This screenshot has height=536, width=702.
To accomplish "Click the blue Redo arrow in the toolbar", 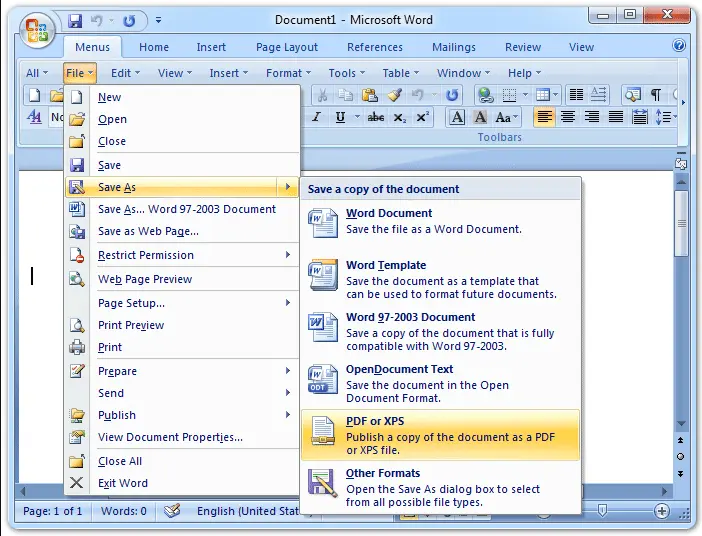I will (x=452, y=95).
